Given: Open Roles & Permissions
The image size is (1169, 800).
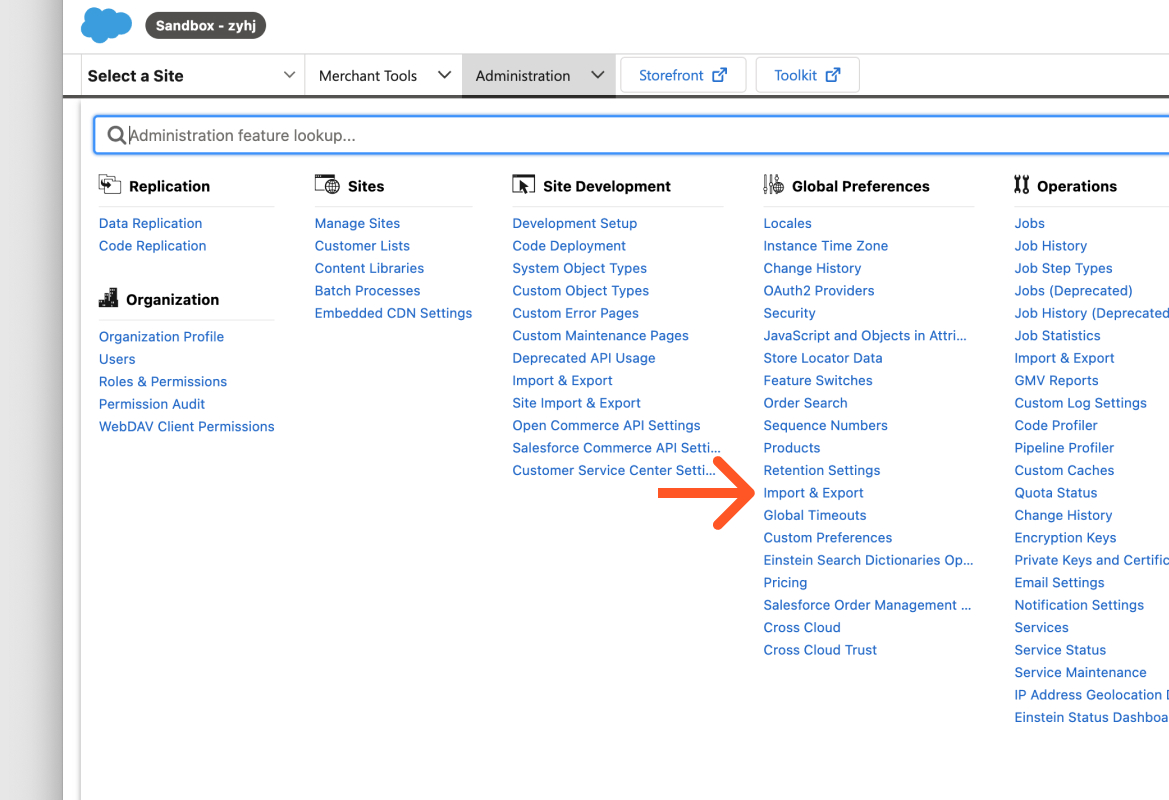Looking at the screenshot, I should pos(163,381).
